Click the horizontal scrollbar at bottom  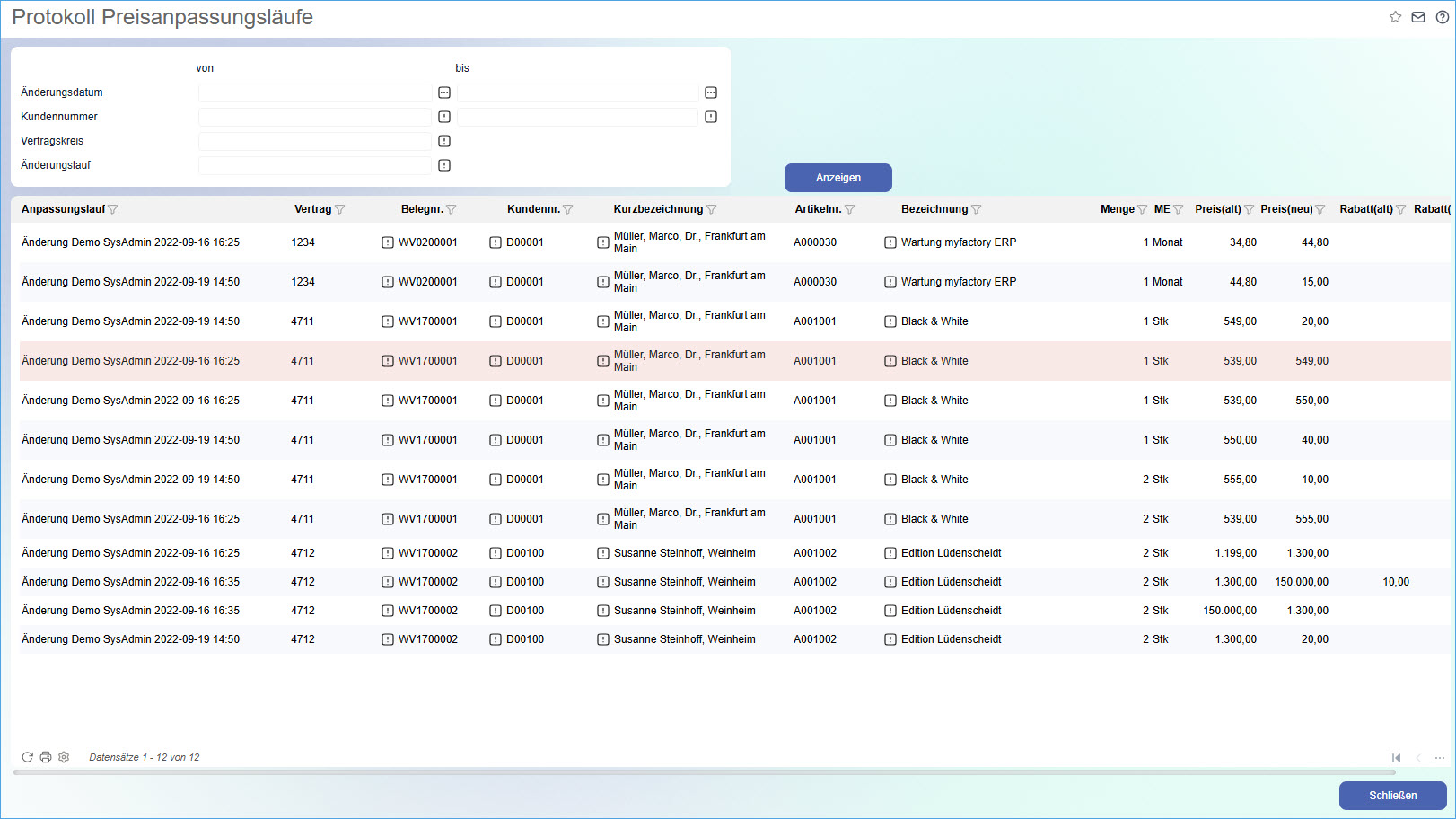(704, 772)
